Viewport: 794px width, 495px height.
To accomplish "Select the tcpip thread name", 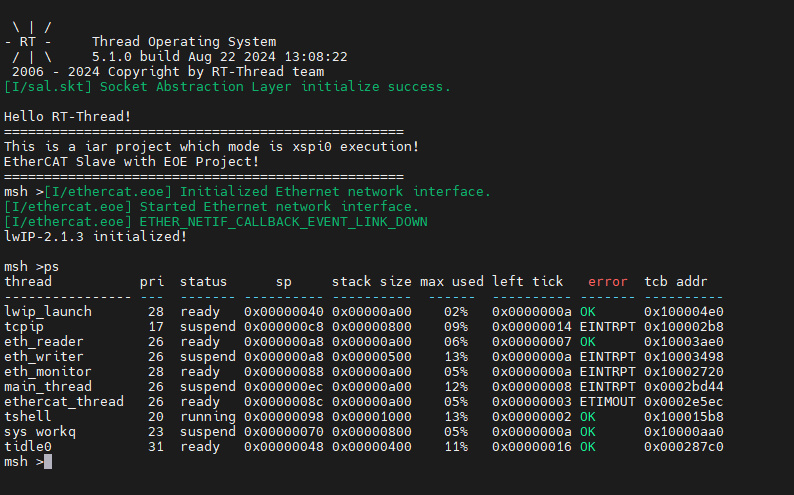I will point(24,327).
